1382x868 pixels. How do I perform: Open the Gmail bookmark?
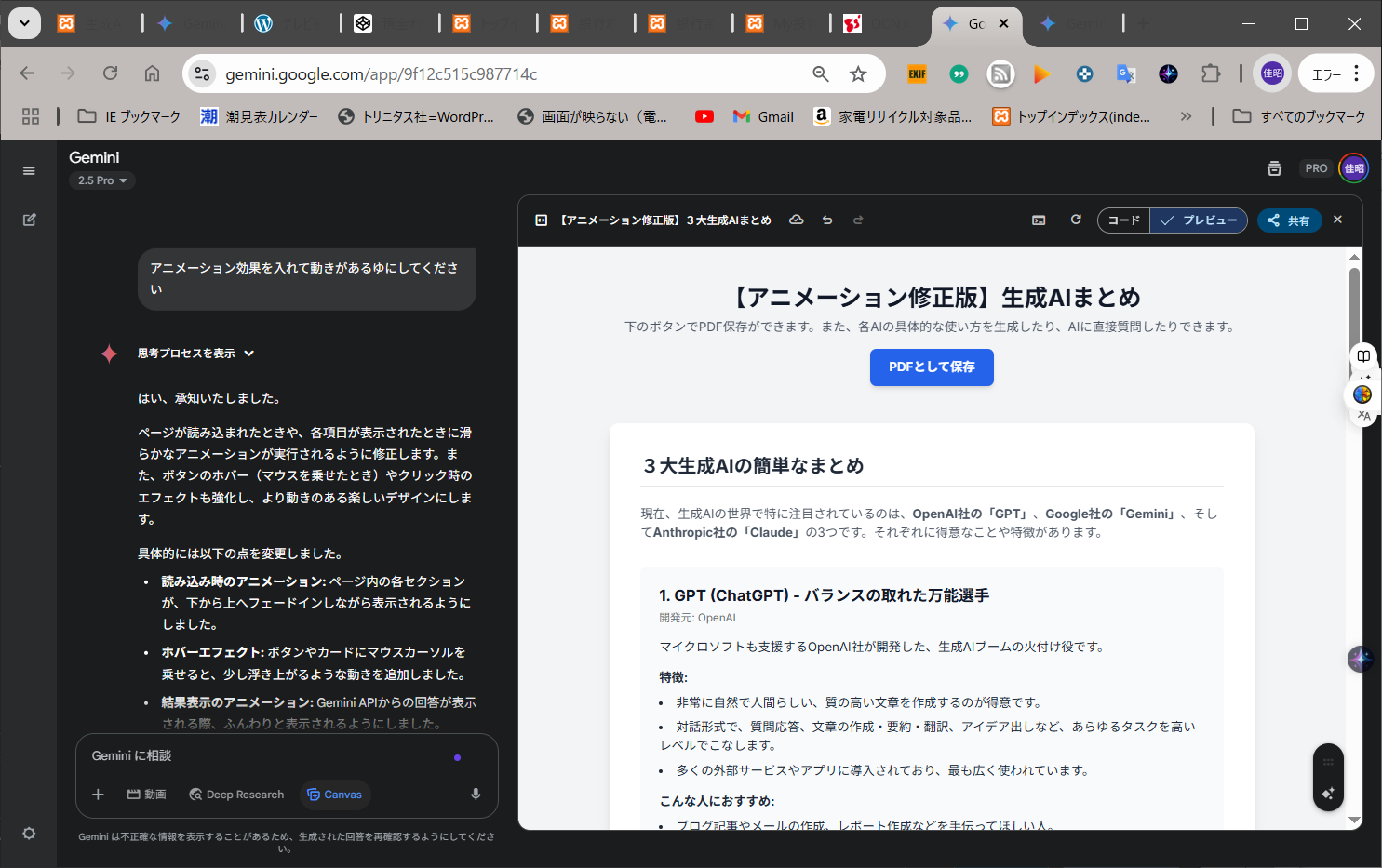(x=763, y=116)
